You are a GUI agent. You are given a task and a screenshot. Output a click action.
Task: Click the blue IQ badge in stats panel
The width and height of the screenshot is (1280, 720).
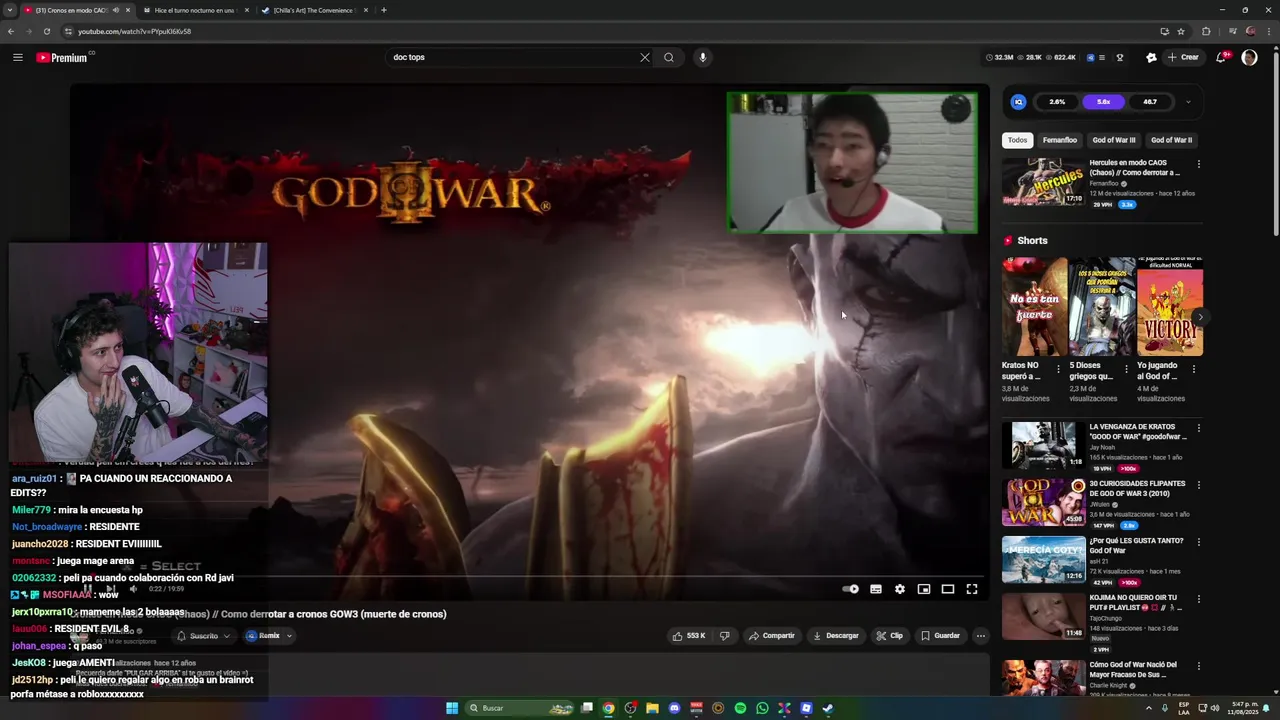click(x=1018, y=101)
